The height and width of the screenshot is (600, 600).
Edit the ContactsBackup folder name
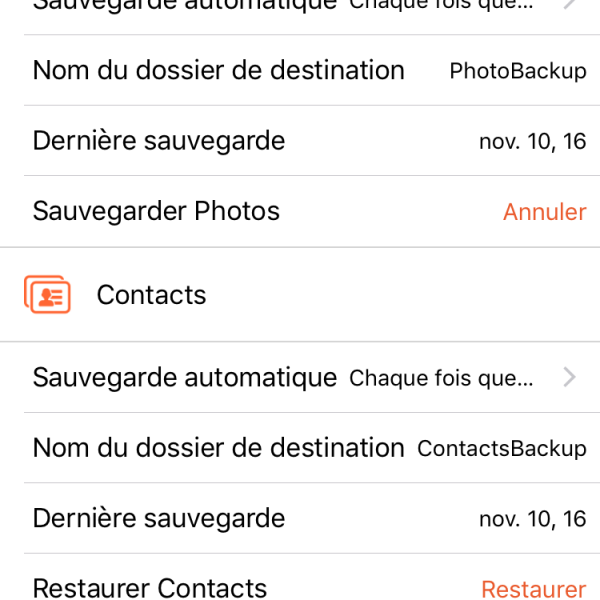[x=501, y=448]
